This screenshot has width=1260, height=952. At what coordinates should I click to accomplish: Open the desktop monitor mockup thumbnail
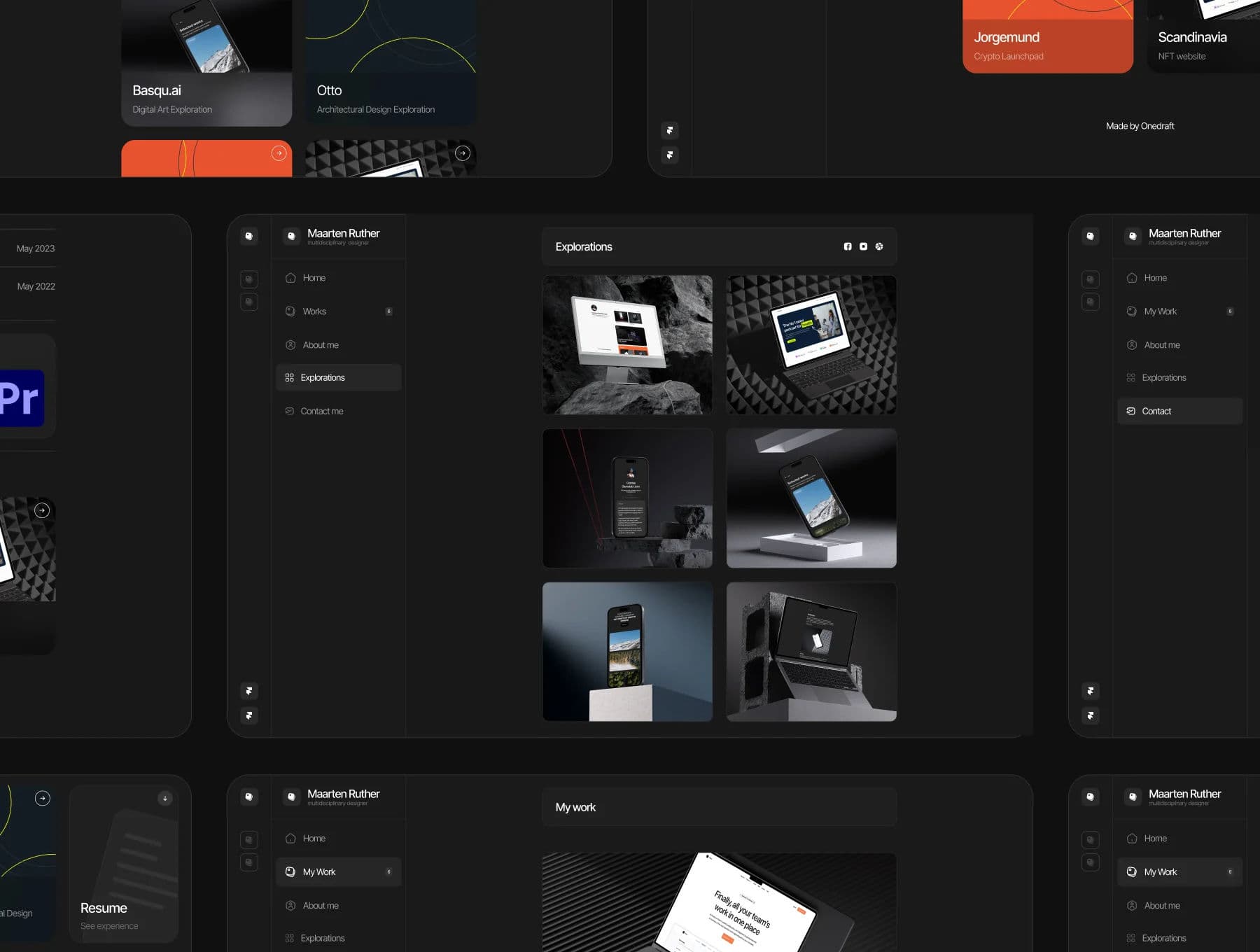pyautogui.click(x=627, y=344)
